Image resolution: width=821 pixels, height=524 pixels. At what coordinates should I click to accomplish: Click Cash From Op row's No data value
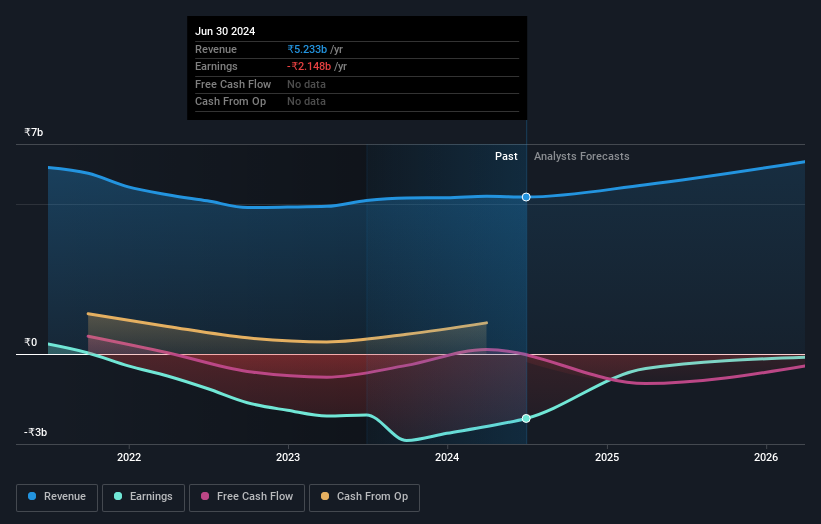[x=306, y=102]
